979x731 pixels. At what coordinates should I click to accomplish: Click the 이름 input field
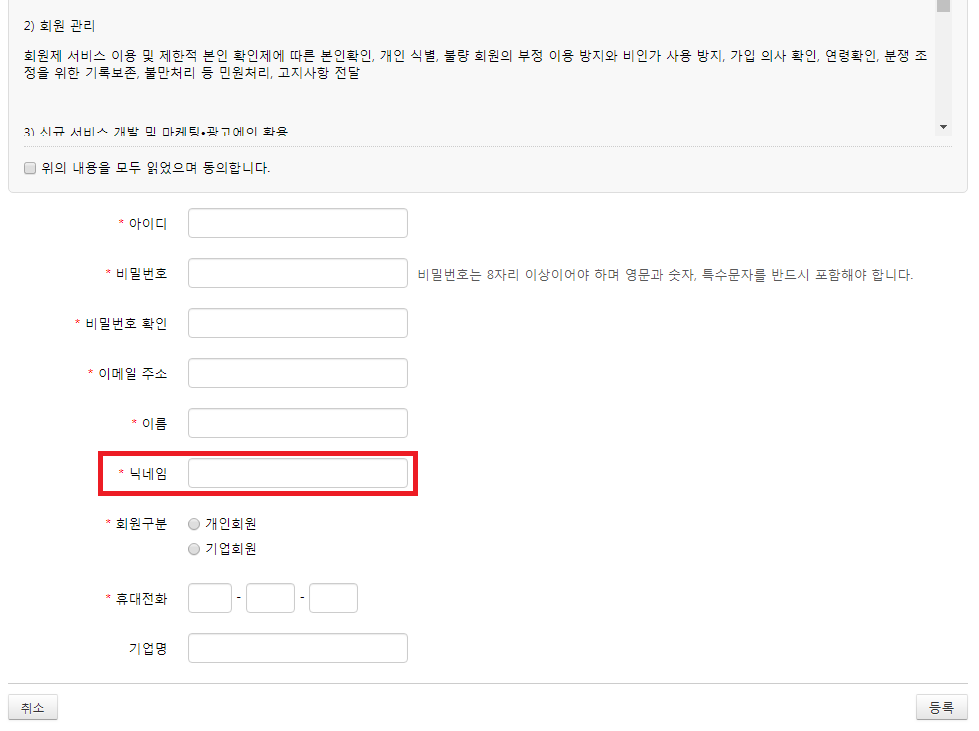298,423
